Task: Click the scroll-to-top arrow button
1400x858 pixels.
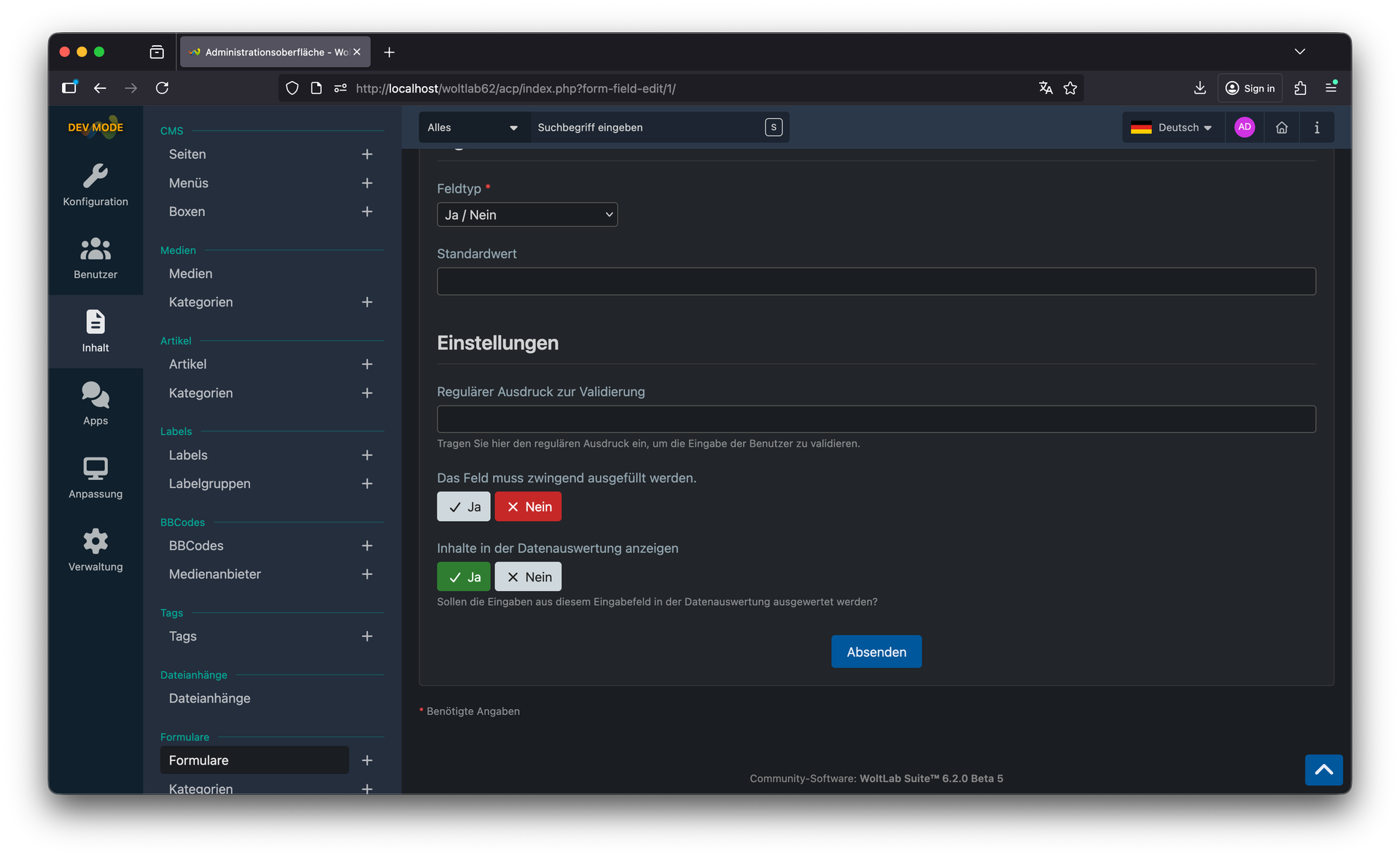Action: coord(1323,770)
